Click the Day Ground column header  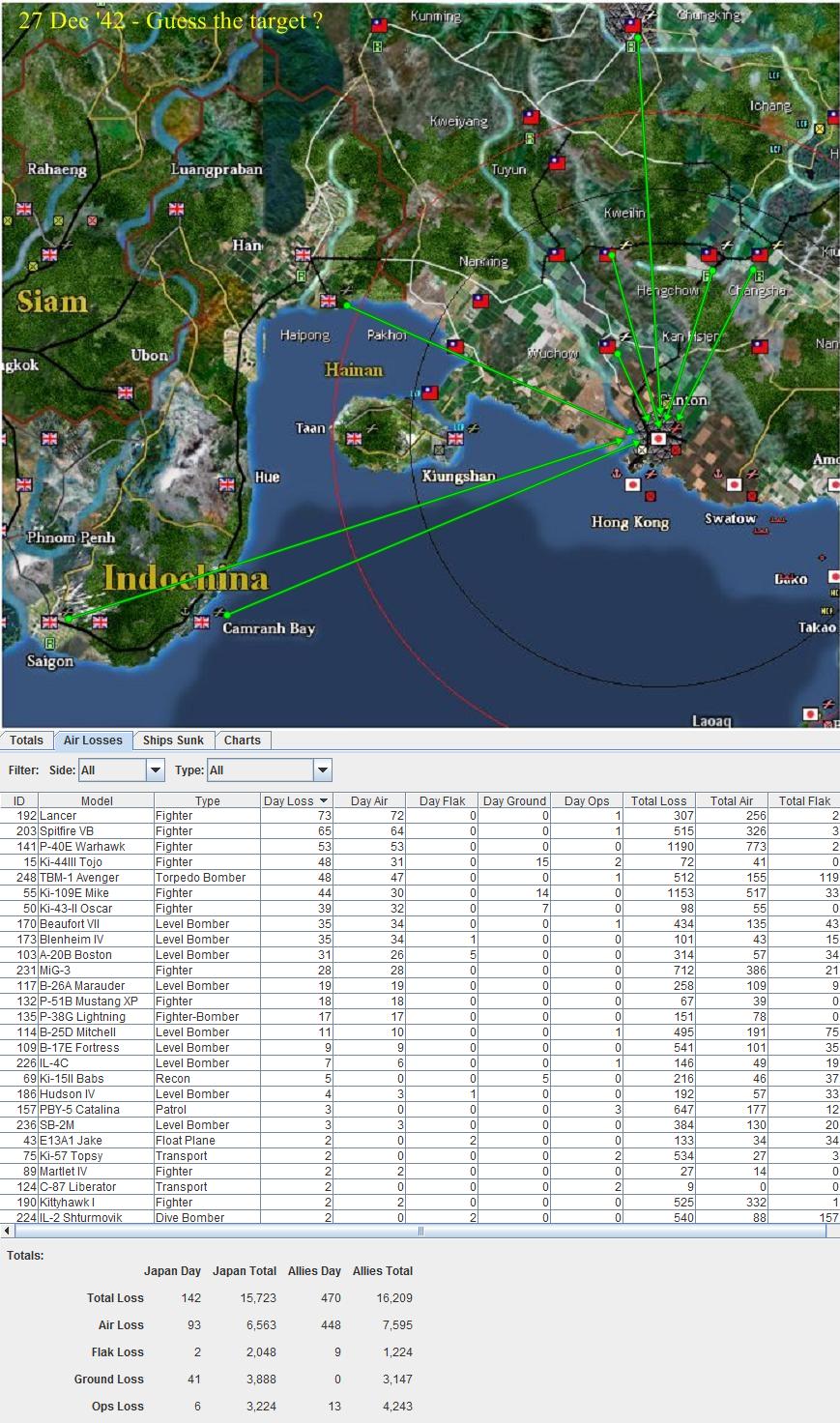515,800
